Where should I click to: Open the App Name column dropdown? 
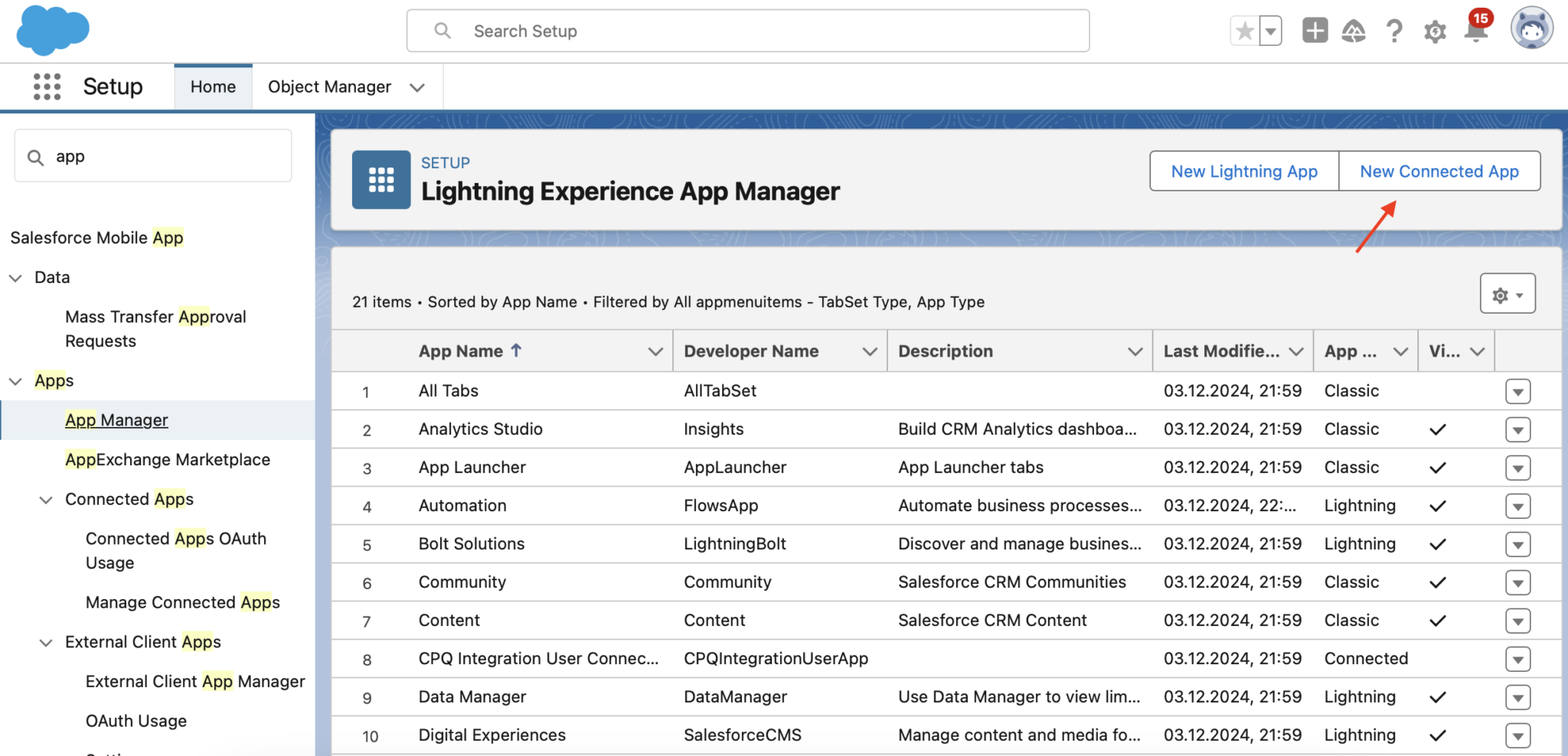pos(655,351)
